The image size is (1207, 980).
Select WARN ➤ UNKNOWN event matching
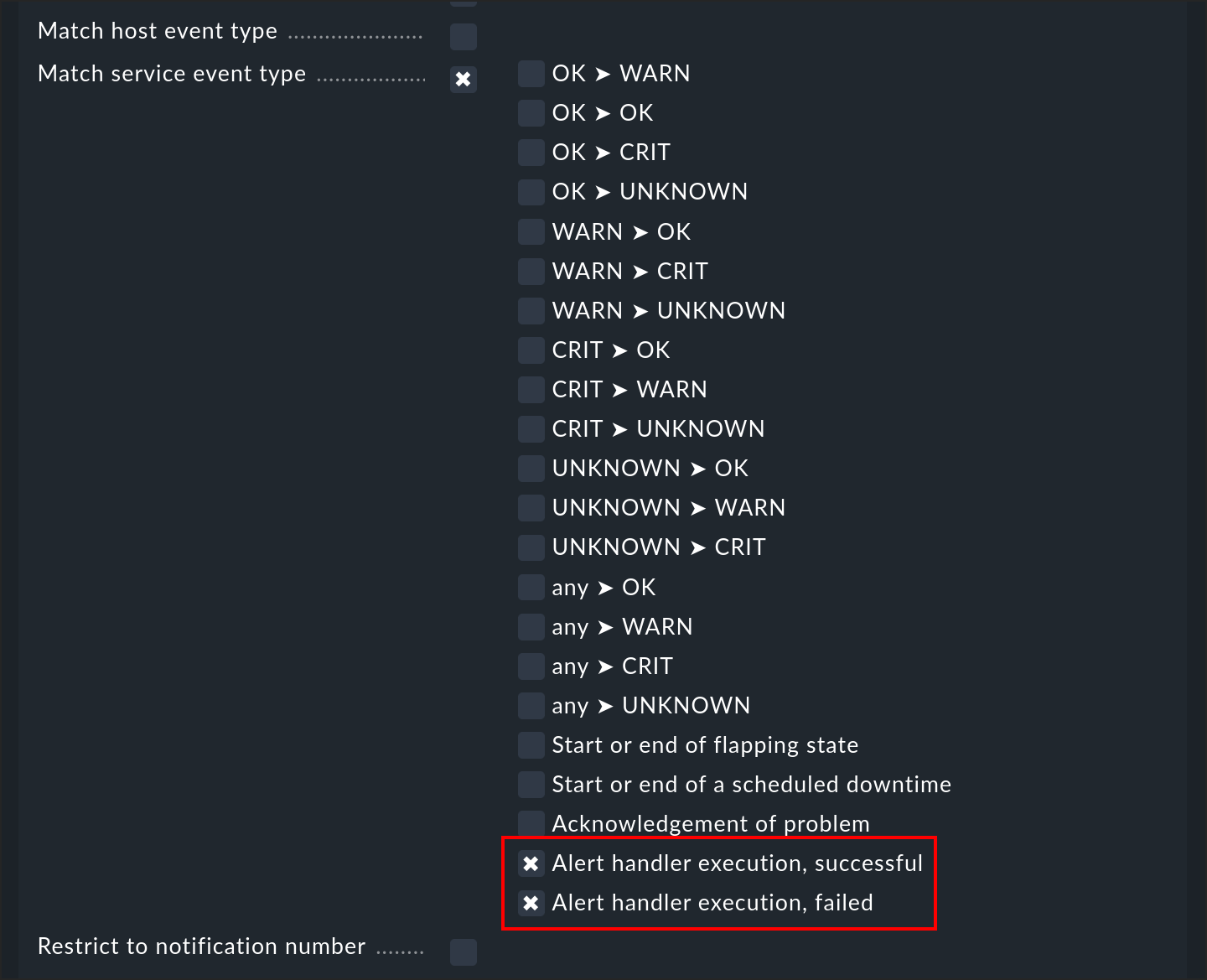pos(531,310)
